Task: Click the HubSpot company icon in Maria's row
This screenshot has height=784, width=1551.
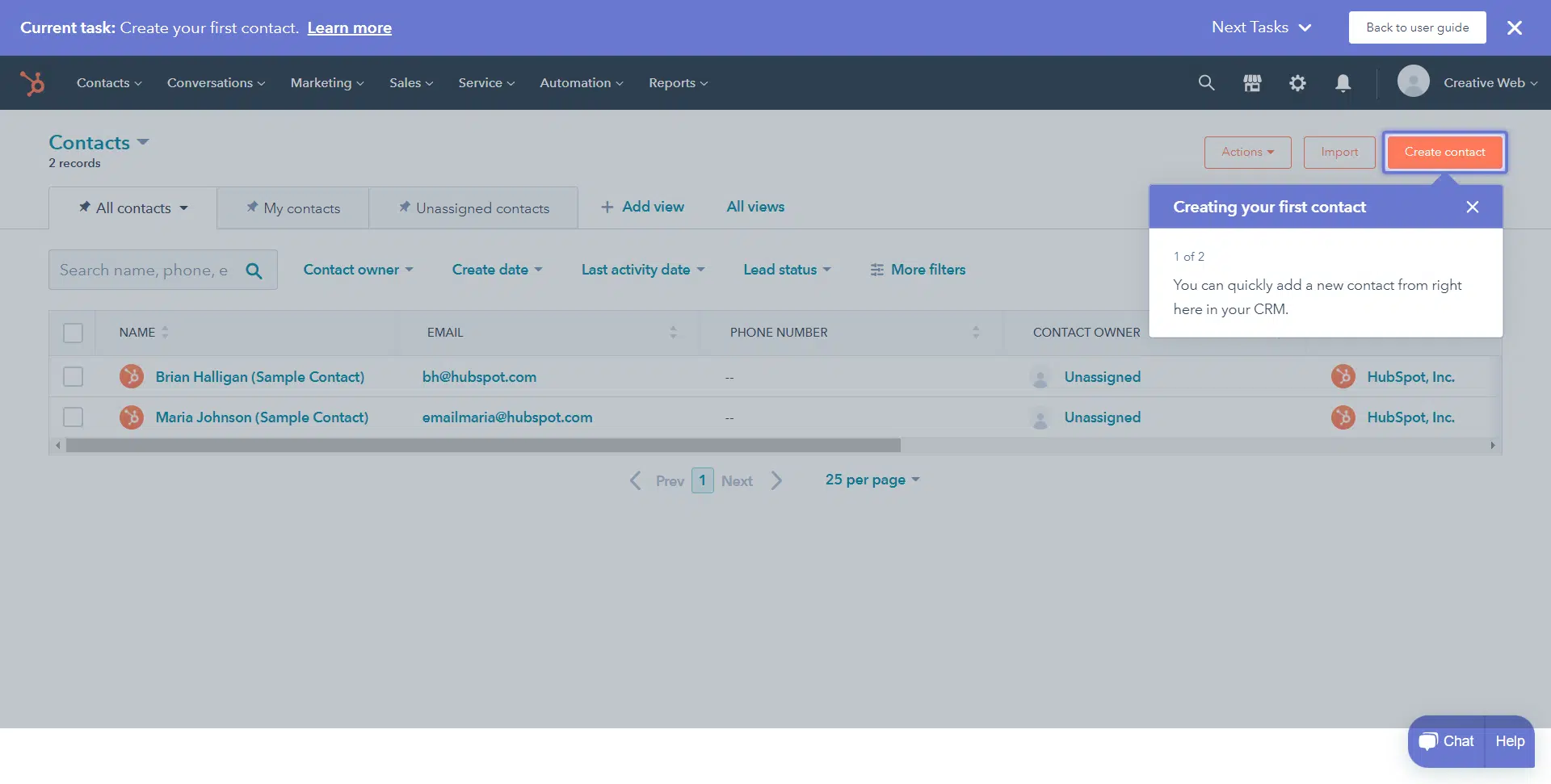Action: click(1343, 417)
